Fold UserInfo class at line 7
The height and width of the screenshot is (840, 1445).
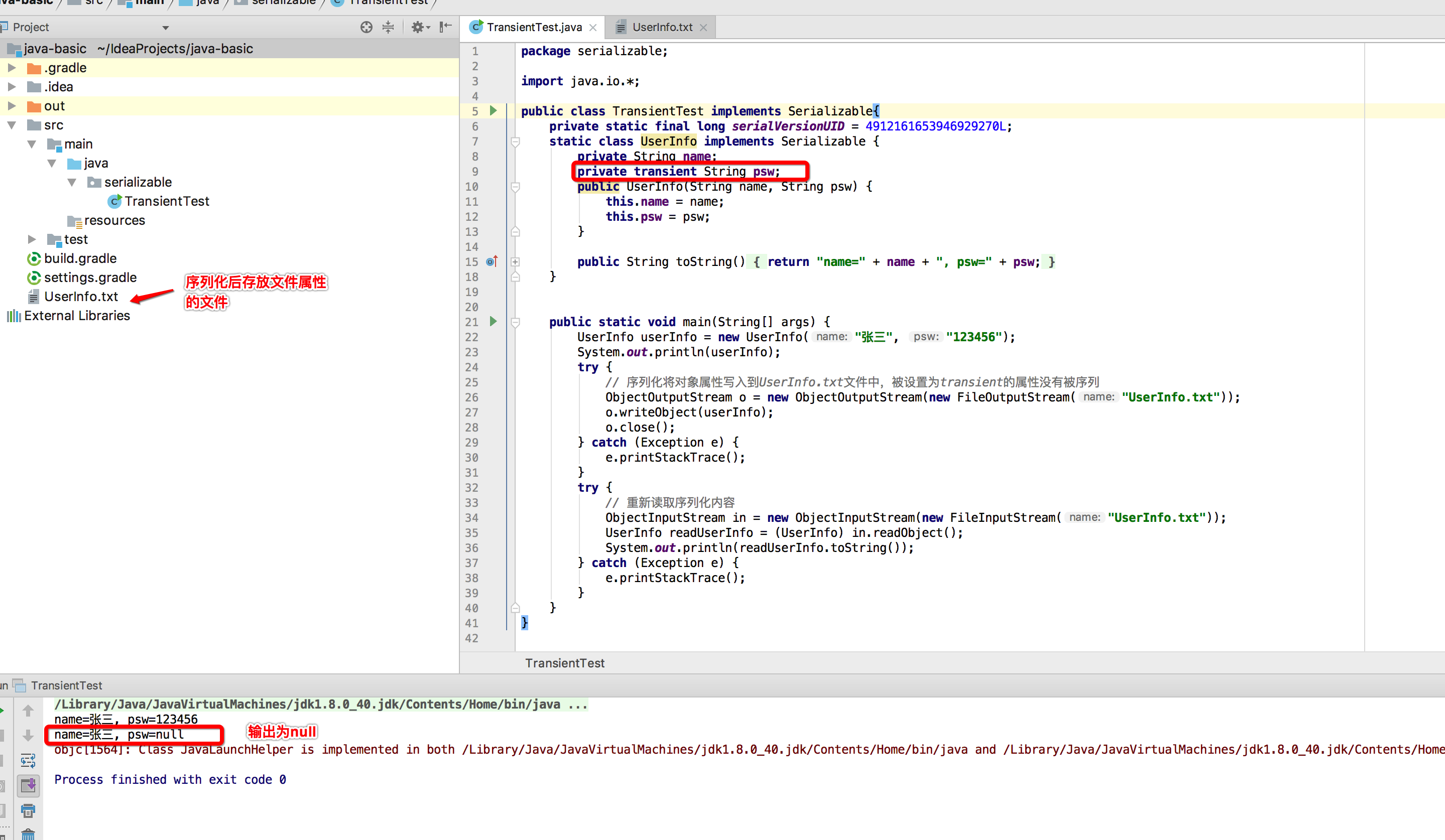[515, 142]
